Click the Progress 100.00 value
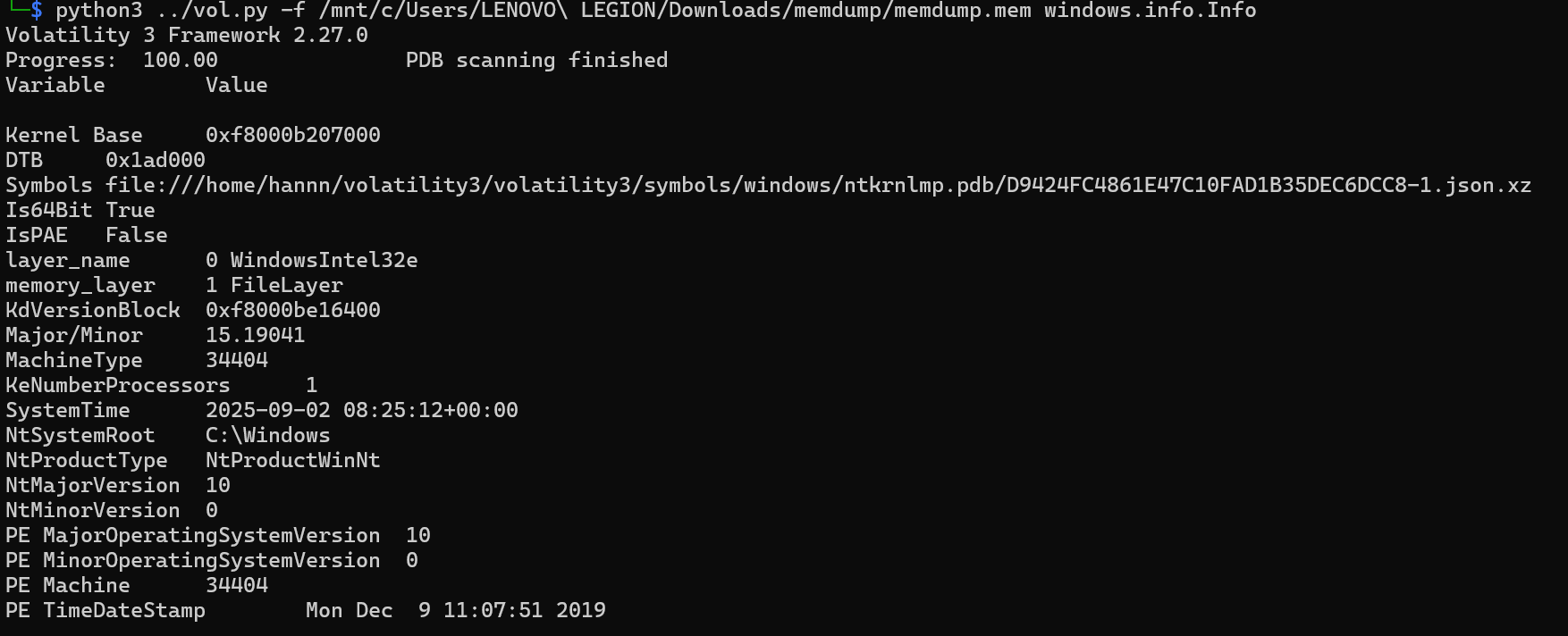 click(180, 60)
